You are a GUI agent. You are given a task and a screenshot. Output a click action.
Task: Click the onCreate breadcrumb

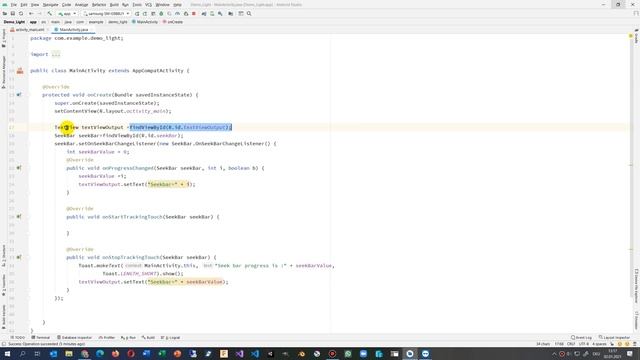coord(173,22)
